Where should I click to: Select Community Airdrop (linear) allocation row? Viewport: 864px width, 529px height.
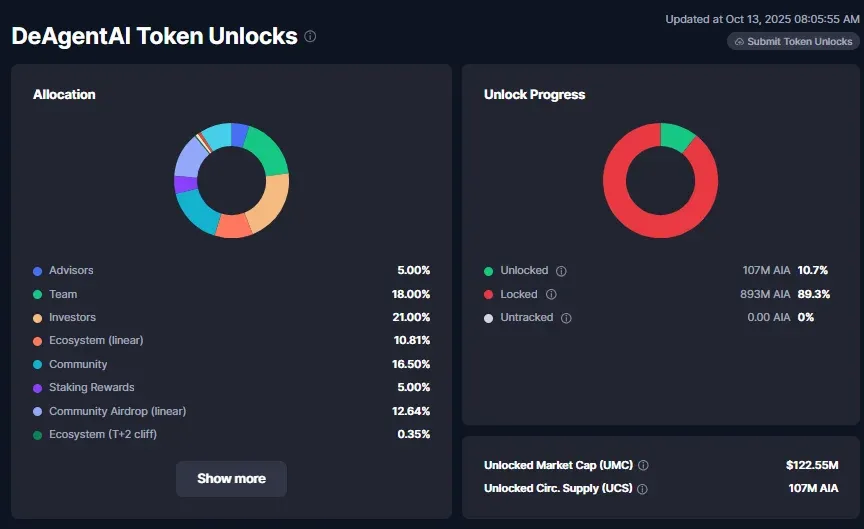117,411
